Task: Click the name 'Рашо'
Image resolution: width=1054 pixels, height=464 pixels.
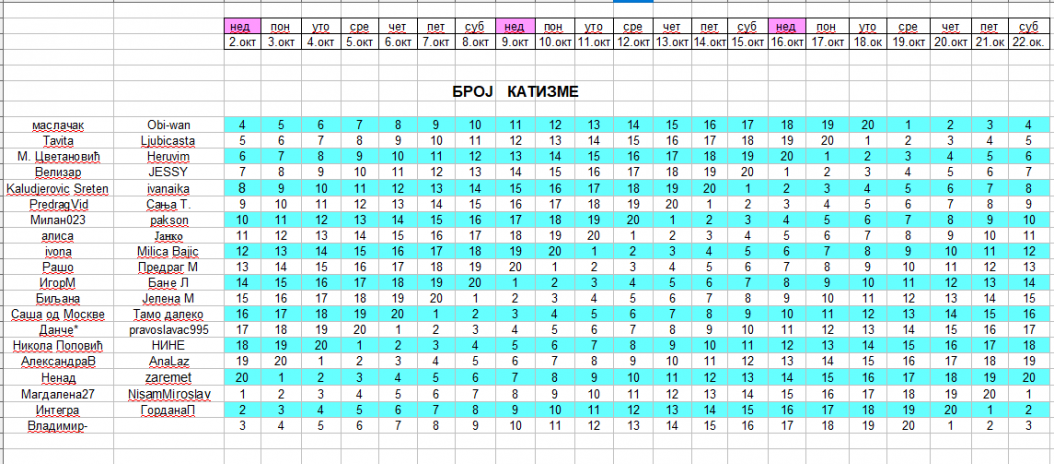Action: (x=56, y=266)
